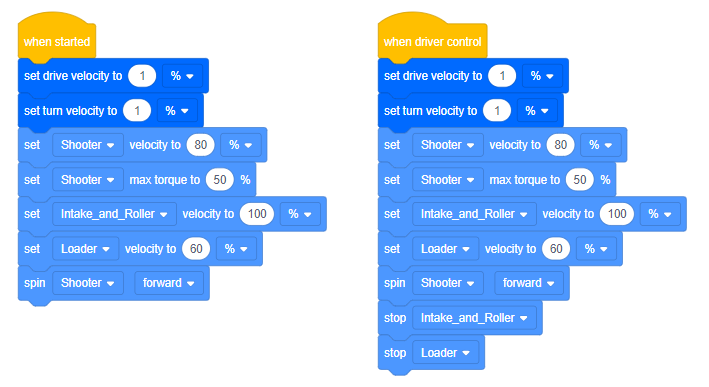Open the Shooter dropdown in the left velocity block
Viewport: 709px width, 387px height.
click(x=88, y=145)
